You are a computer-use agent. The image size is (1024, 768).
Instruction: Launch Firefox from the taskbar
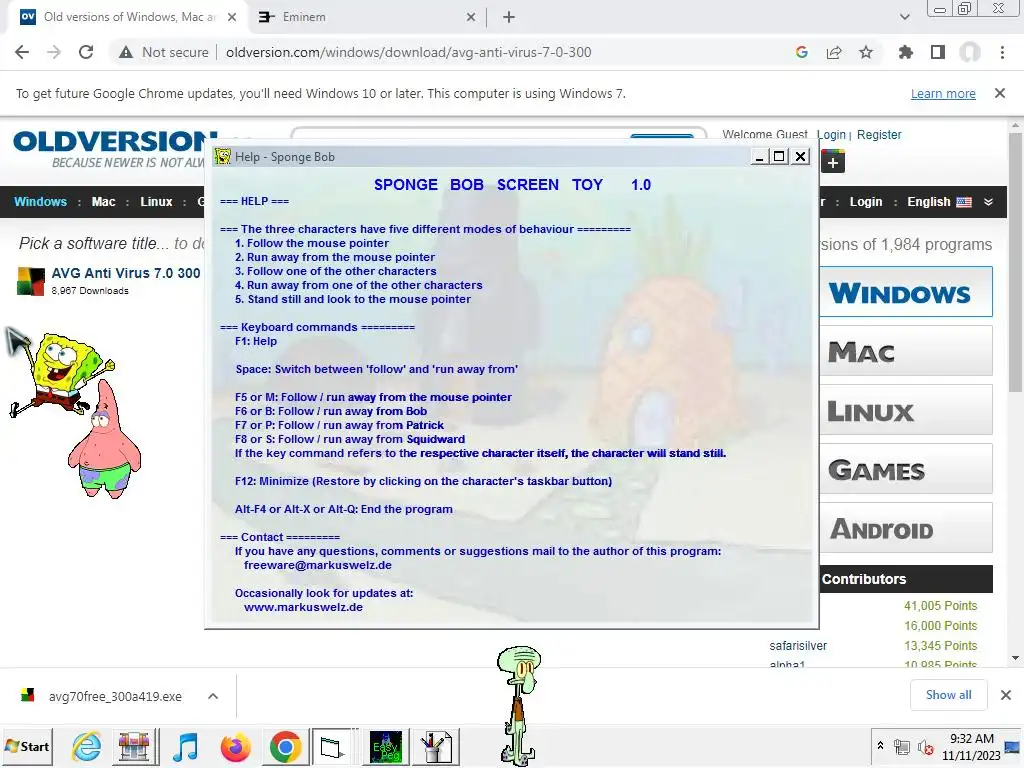[x=235, y=746]
